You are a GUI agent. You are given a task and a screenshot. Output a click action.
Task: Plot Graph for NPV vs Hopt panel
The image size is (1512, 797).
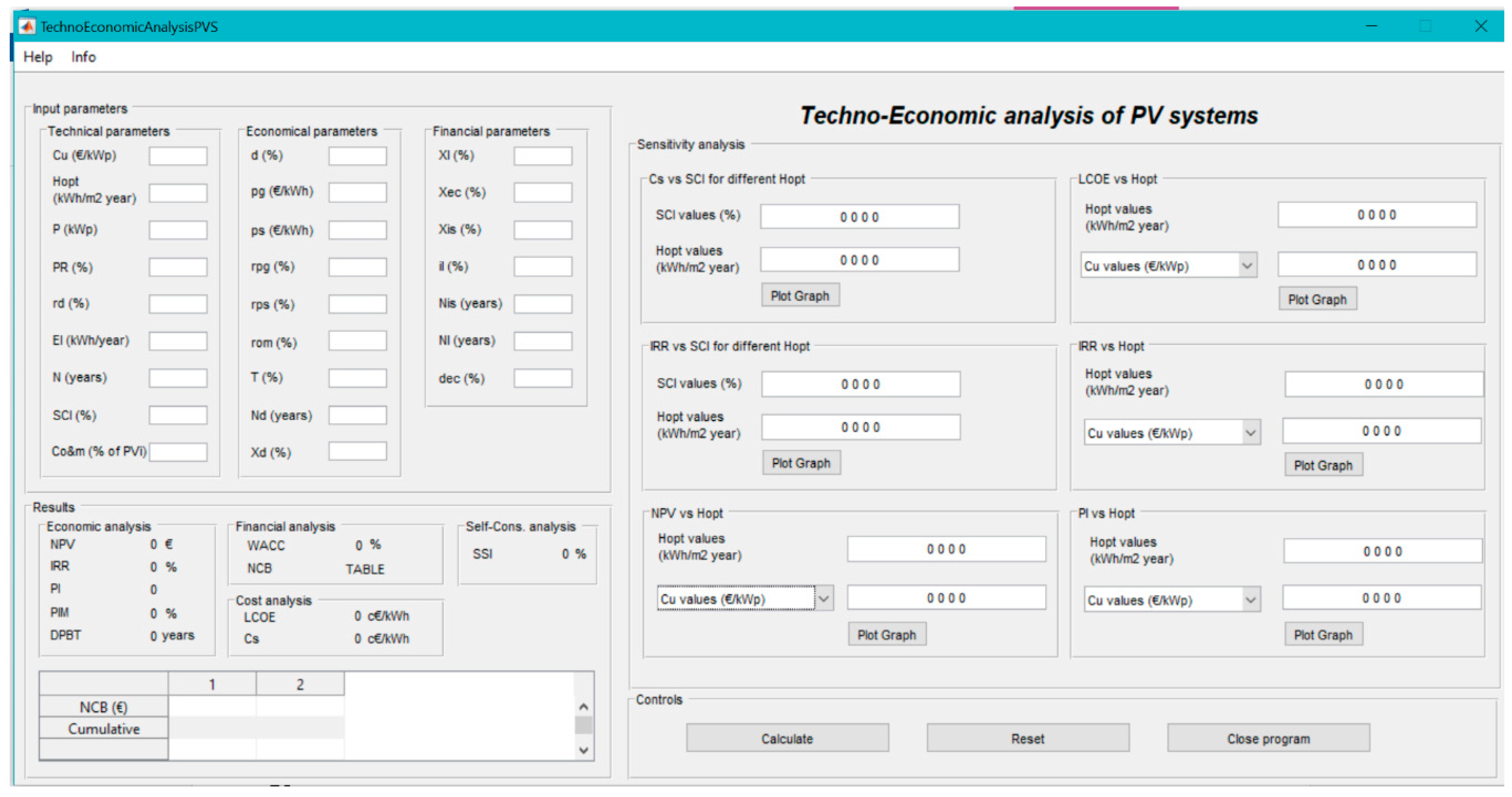[886, 635]
